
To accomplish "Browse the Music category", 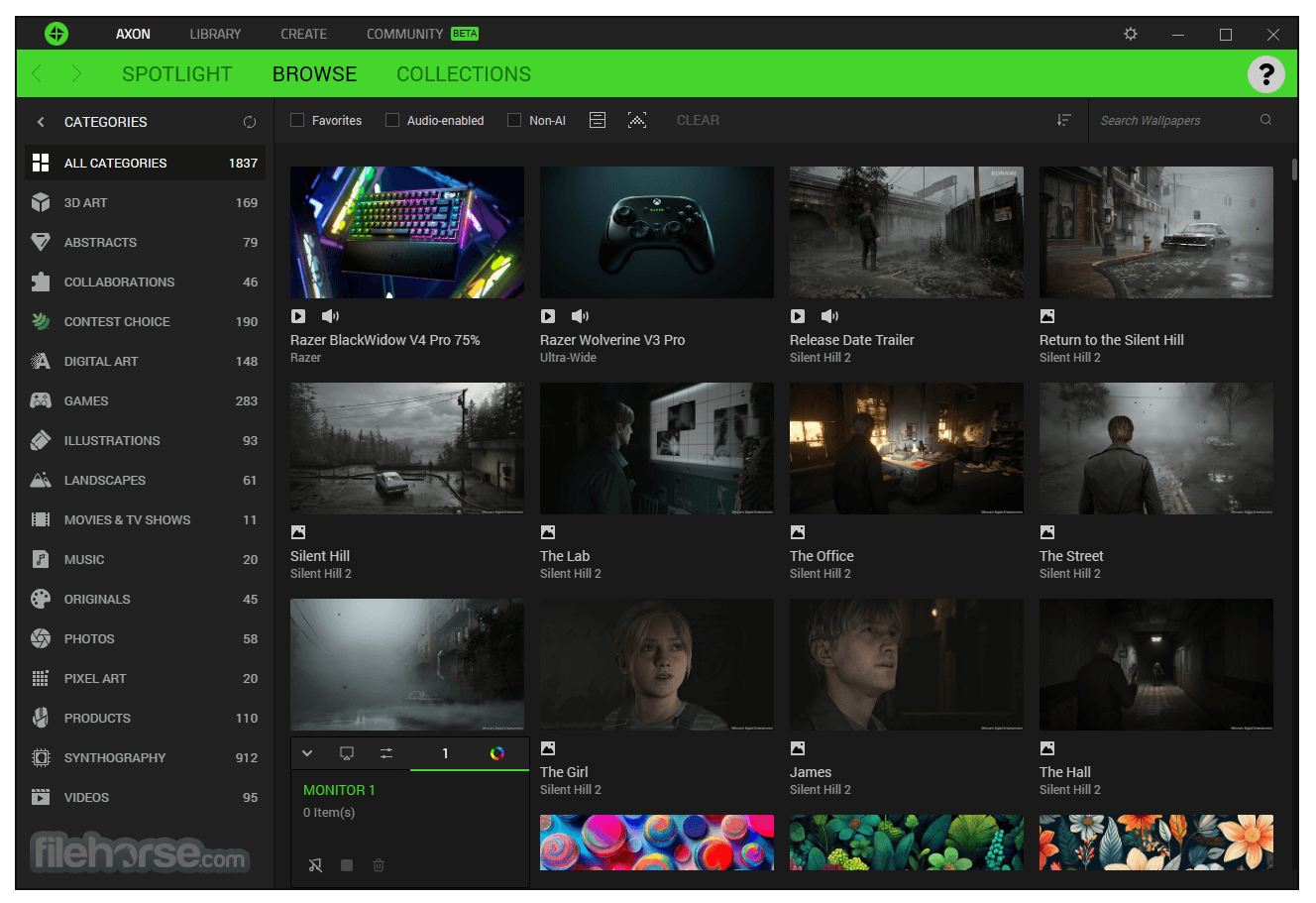I will [145, 559].
